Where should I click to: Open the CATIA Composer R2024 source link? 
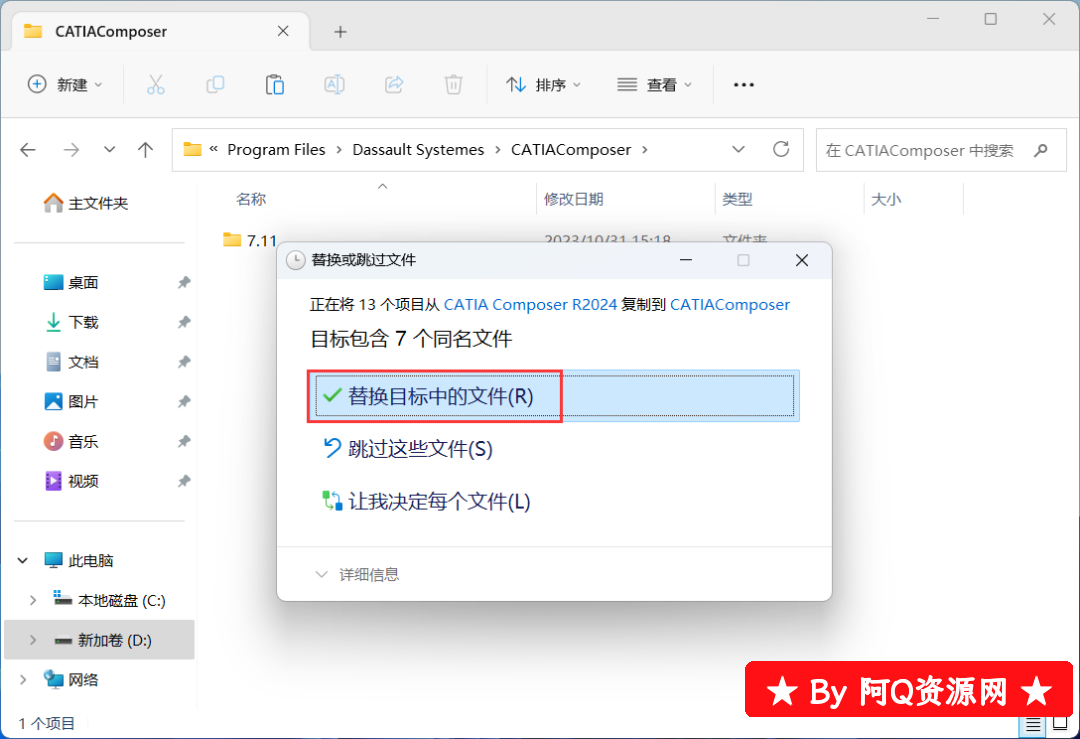point(530,304)
